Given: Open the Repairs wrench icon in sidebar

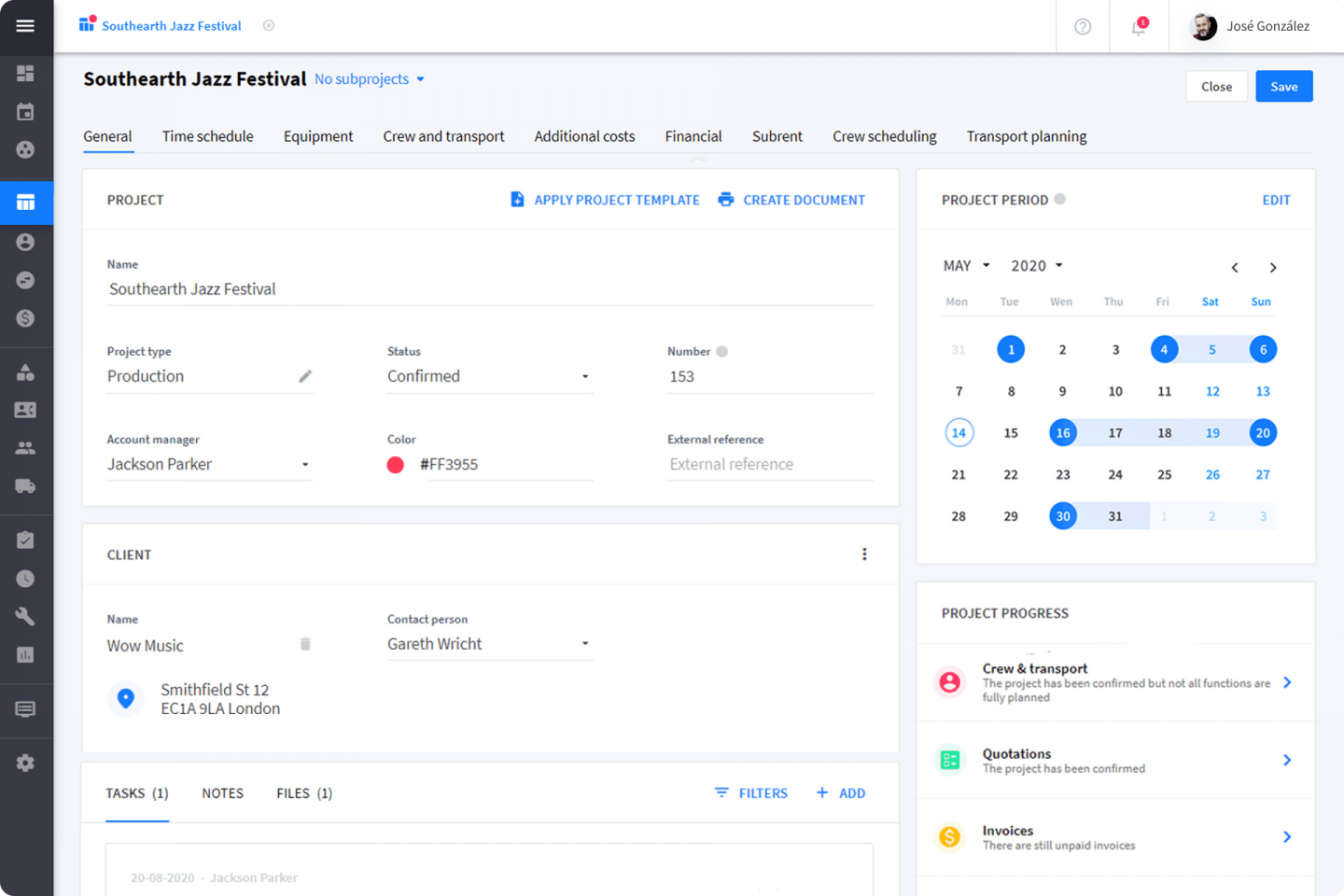Looking at the screenshot, I should (26, 616).
